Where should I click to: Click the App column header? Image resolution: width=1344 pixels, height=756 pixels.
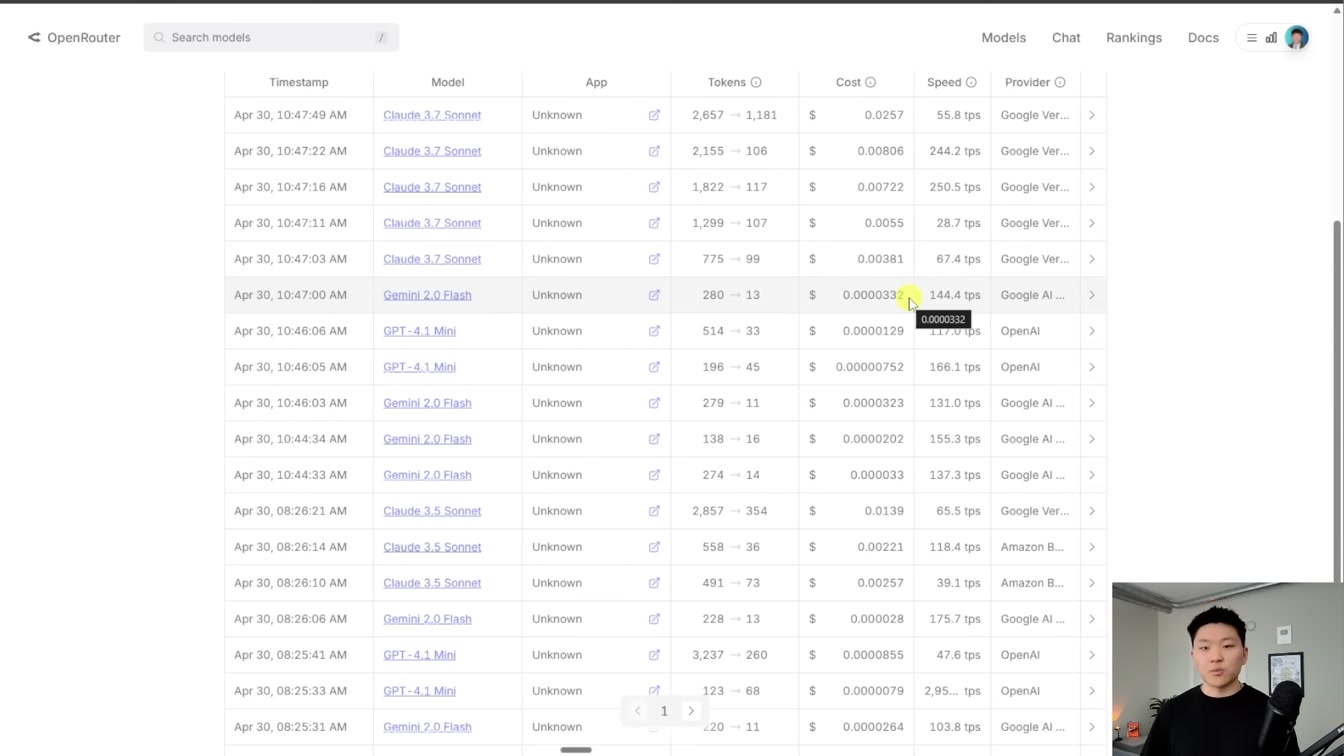coord(596,82)
